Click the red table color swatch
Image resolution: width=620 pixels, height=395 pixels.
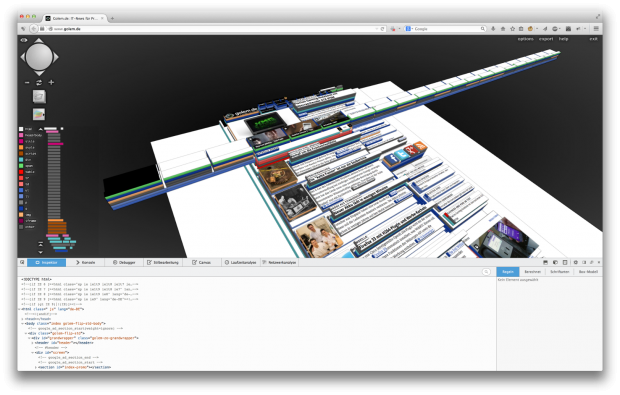pos(21,172)
